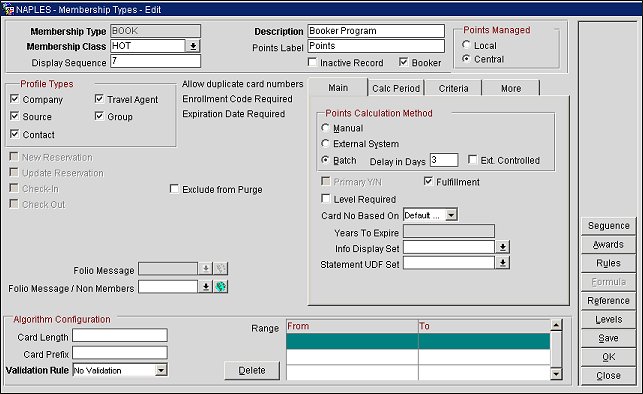The height and width of the screenshot is (394, 643).
Task: Open the Awards button
Action: pos(609,245)
